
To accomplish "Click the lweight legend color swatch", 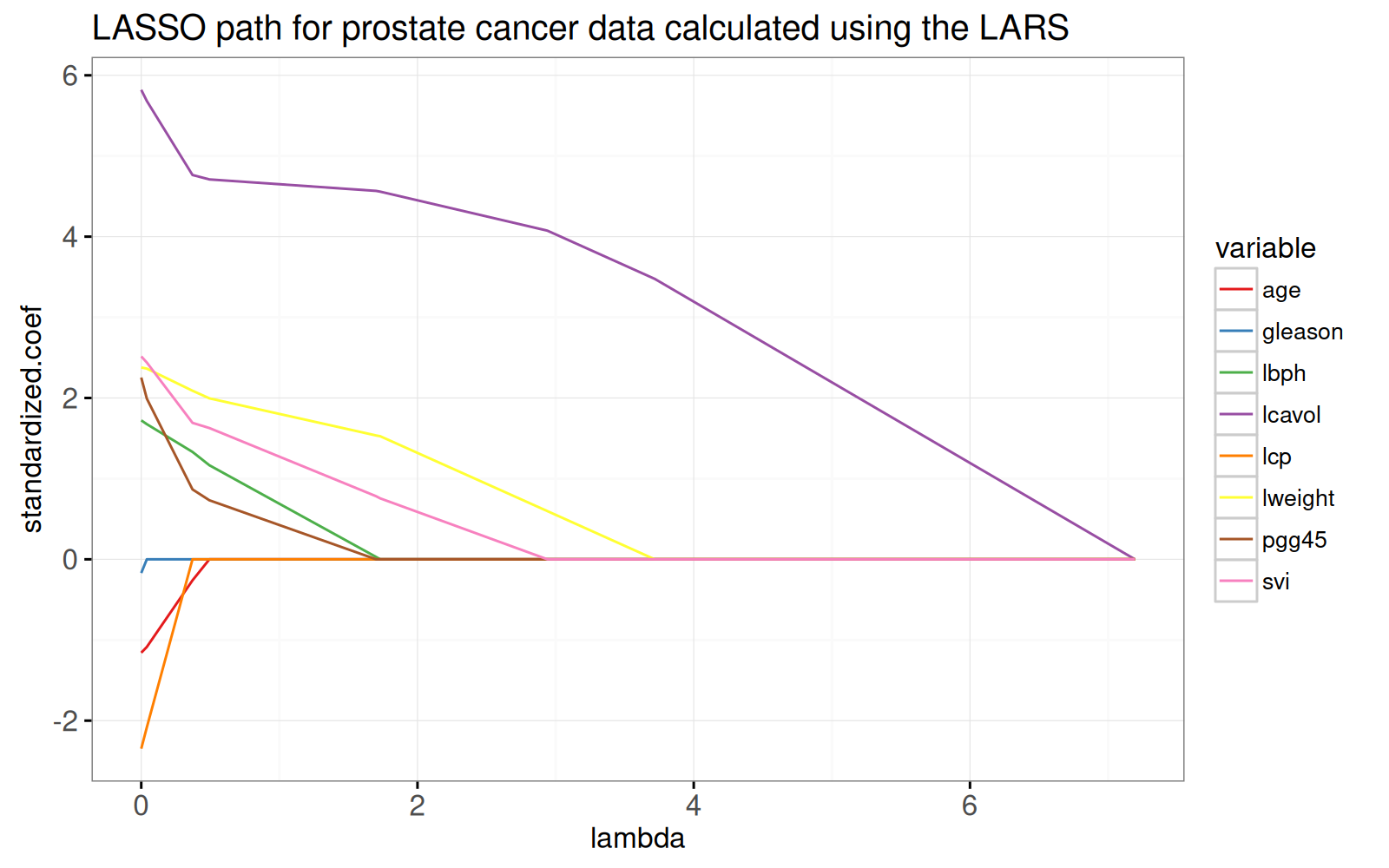I will coord(1236,497).
